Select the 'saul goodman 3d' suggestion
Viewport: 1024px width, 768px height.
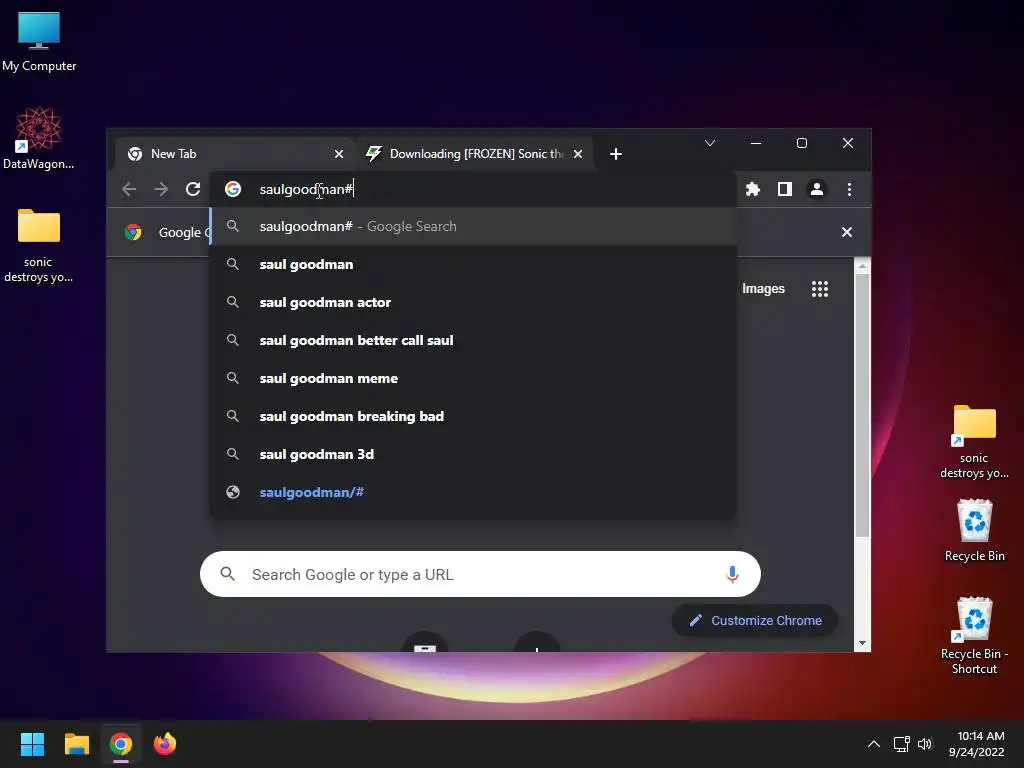pos(473,454)
